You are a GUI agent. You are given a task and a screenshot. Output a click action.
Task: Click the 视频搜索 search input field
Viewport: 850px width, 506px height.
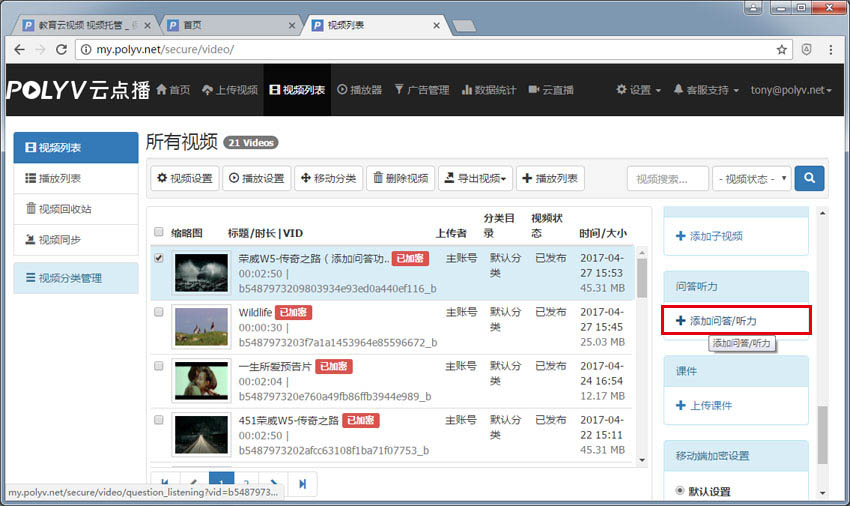[x=667, y=179]
